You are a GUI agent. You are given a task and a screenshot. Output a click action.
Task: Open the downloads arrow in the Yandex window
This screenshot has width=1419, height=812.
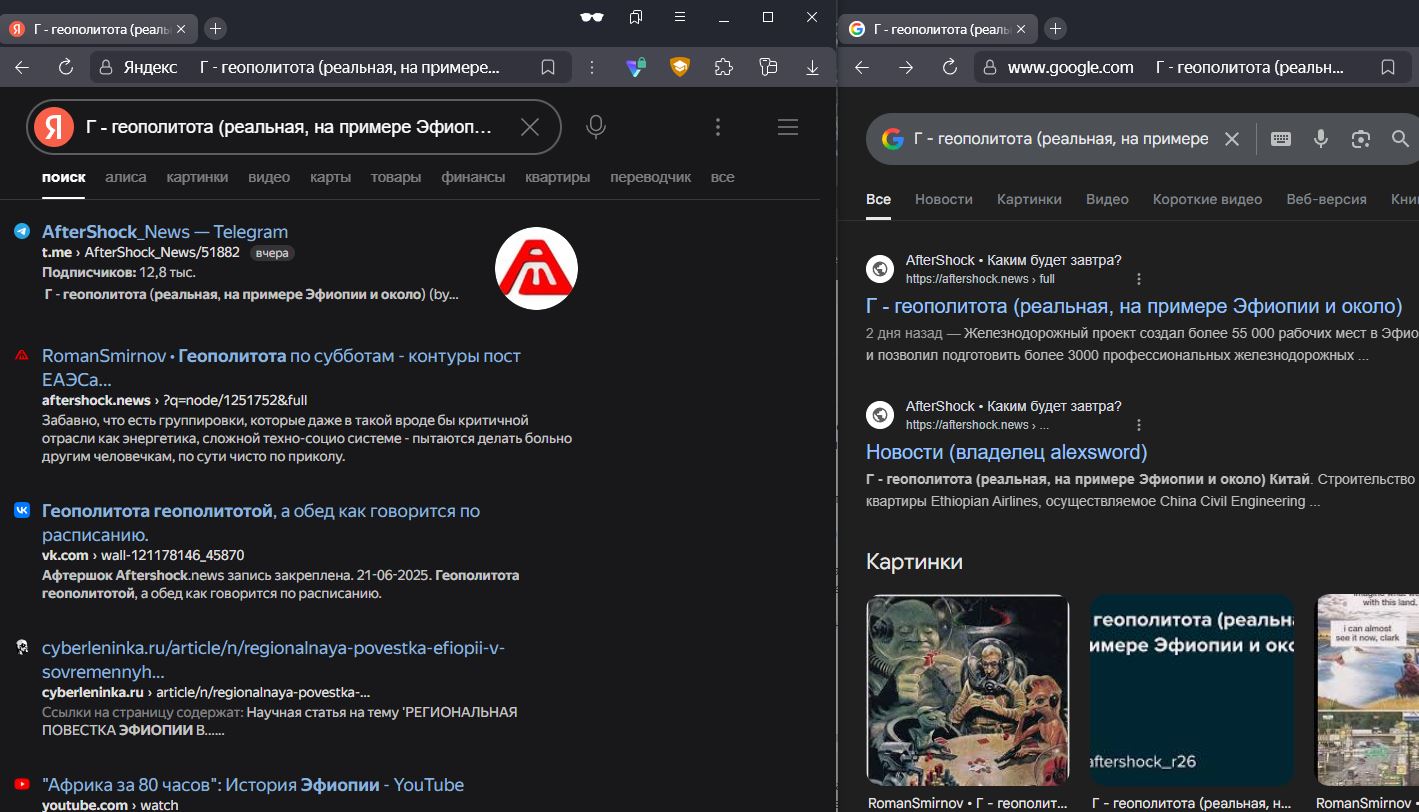812,67
